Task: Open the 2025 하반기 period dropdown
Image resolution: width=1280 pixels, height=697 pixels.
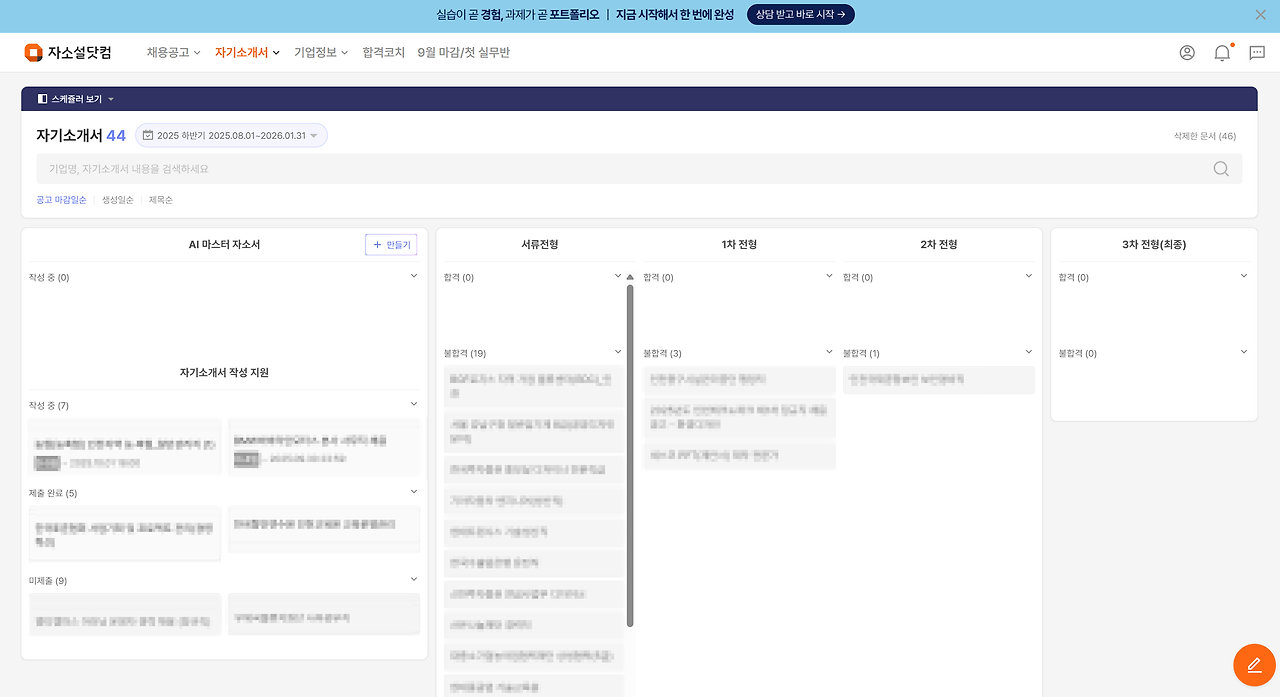Action: (x=231, y=134)
